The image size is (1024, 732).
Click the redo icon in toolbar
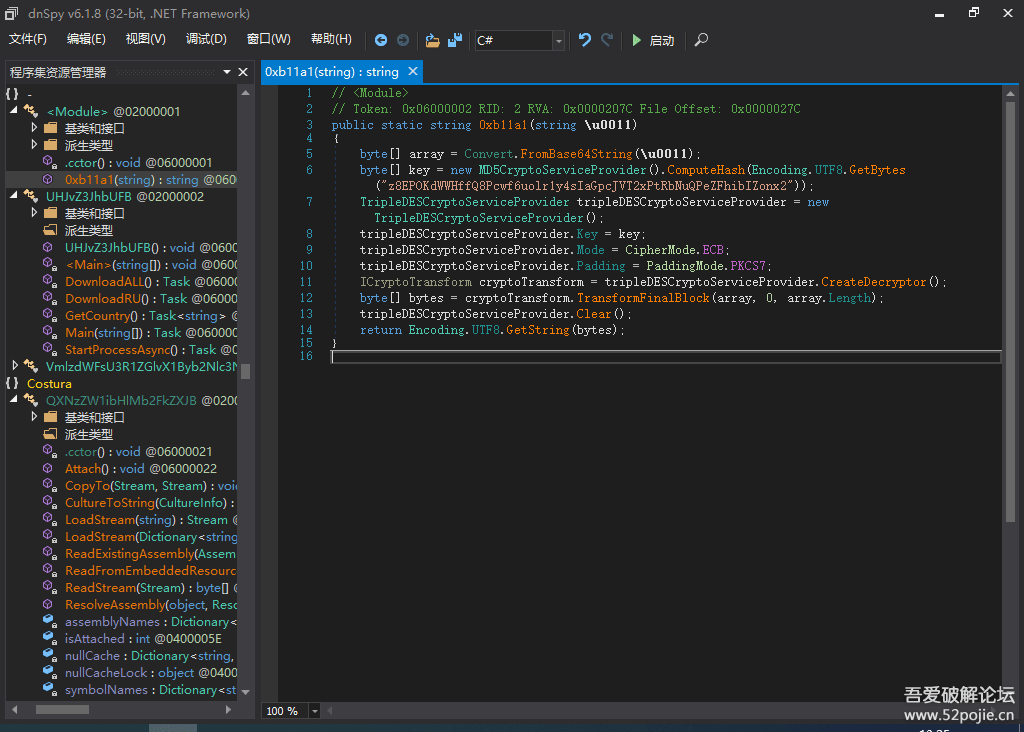(x=607, y=40)
